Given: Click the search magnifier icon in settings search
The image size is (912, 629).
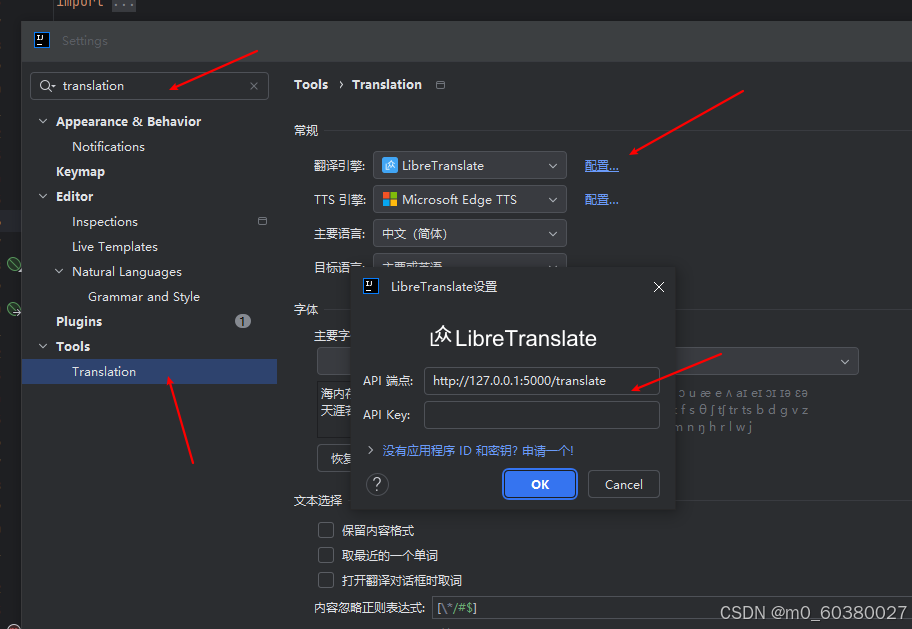Looking at the screenshot, I should [47, 86].
